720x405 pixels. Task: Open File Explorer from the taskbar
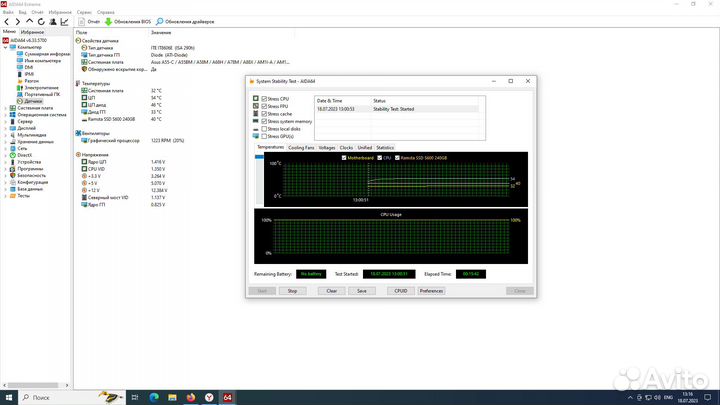(x=172, y=397)
